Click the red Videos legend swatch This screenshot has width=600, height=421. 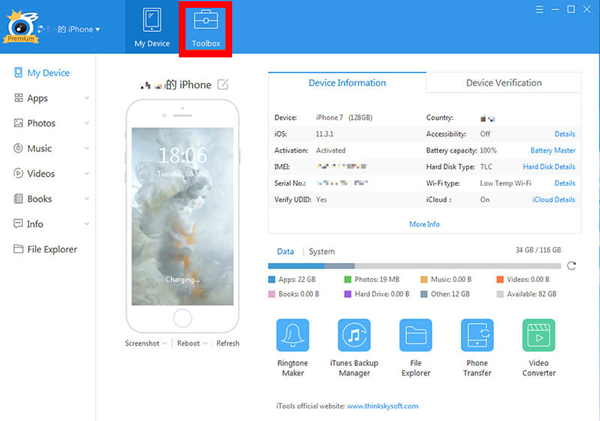coord(500,279)
